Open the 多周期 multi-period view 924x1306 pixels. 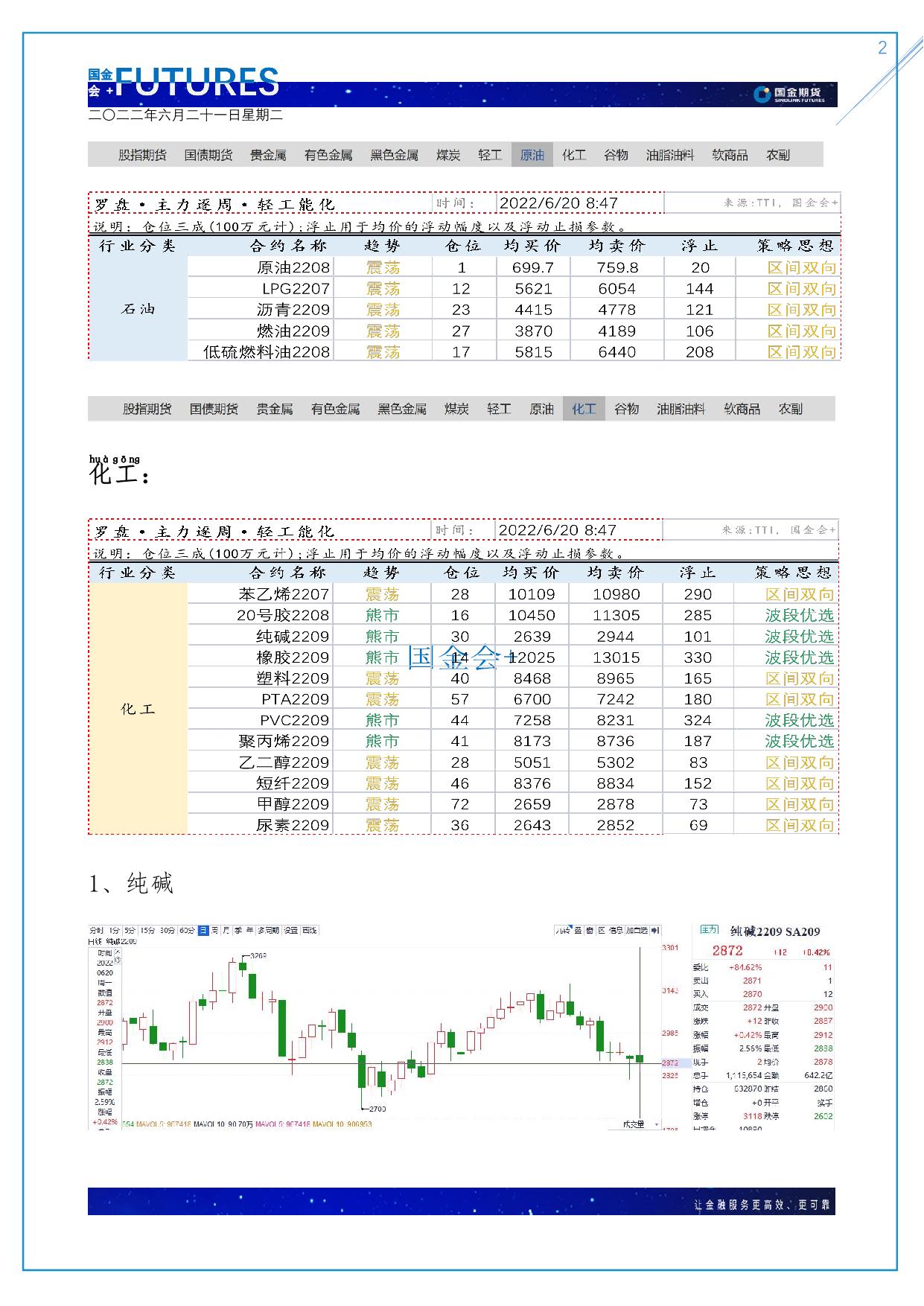point(268,931)
